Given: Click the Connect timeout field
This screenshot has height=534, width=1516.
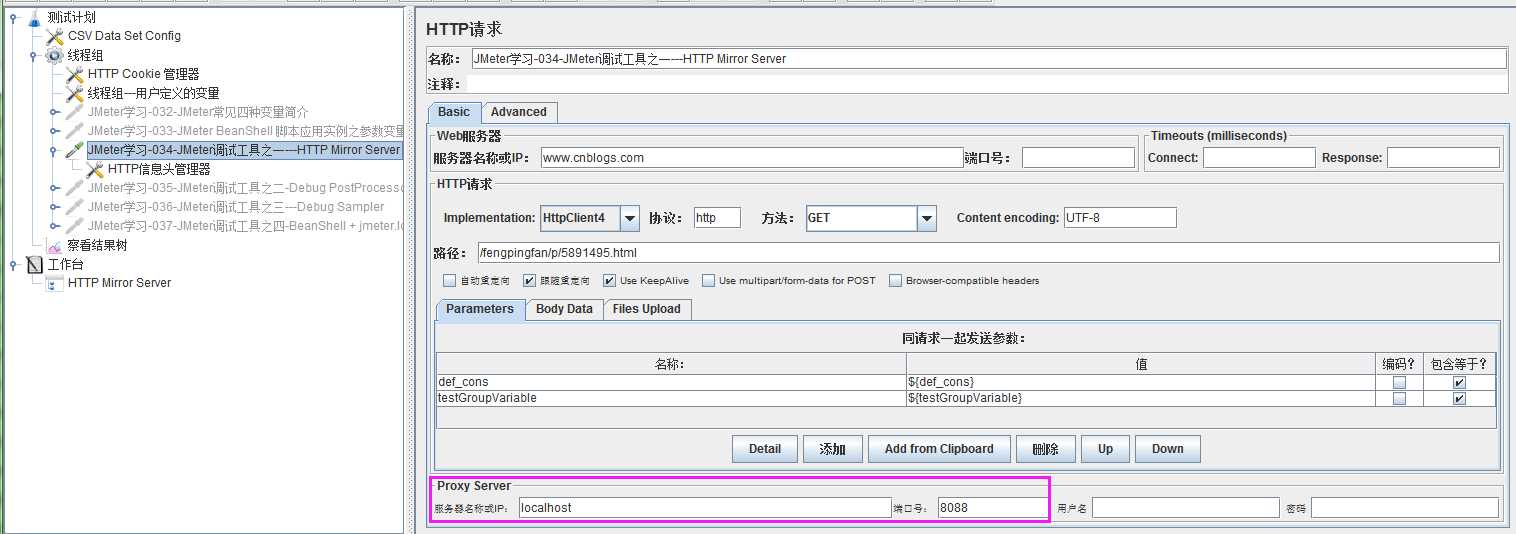Looking at the screenshot, I should (1259, 157).
